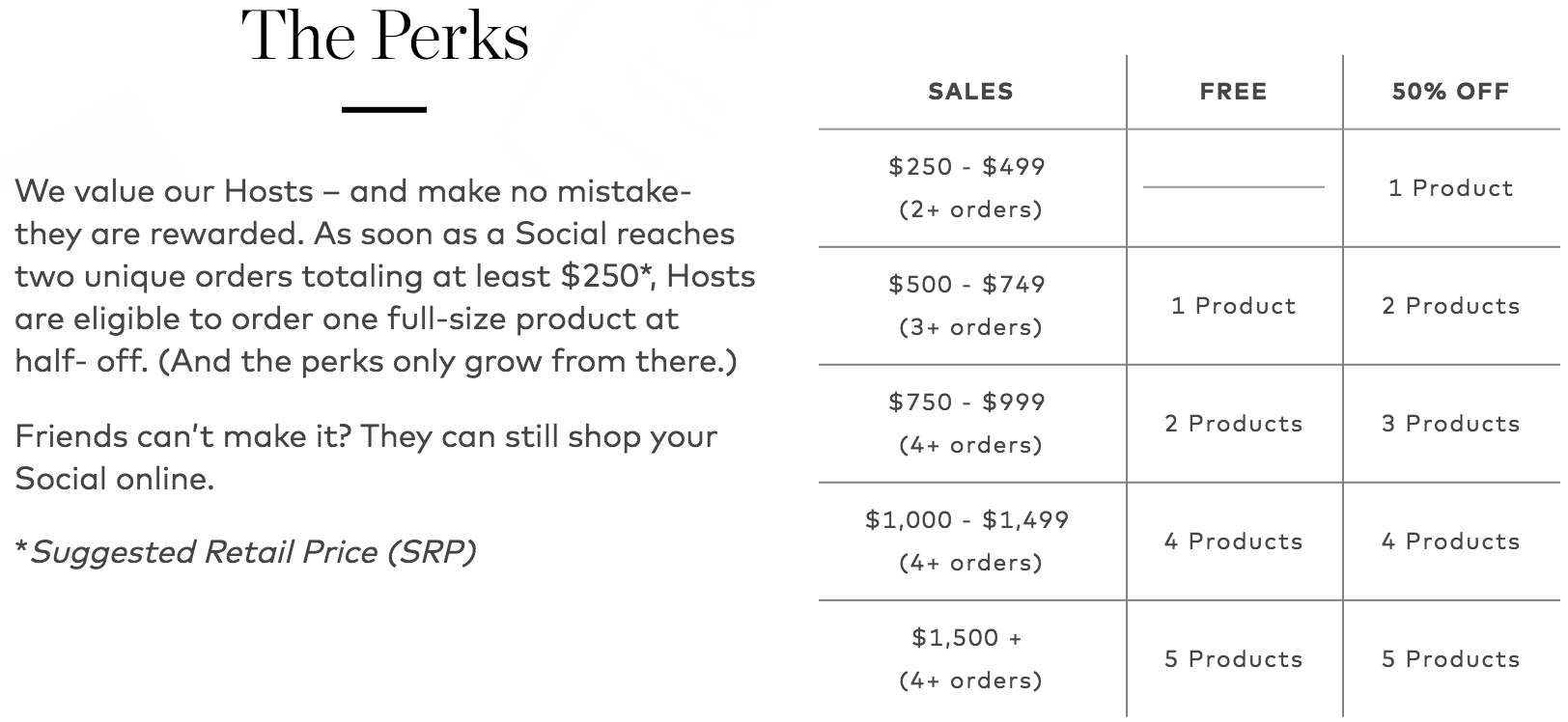
Task: Click the Suggested Retail Price (SRP) footnote
Action: coord(245,552)
